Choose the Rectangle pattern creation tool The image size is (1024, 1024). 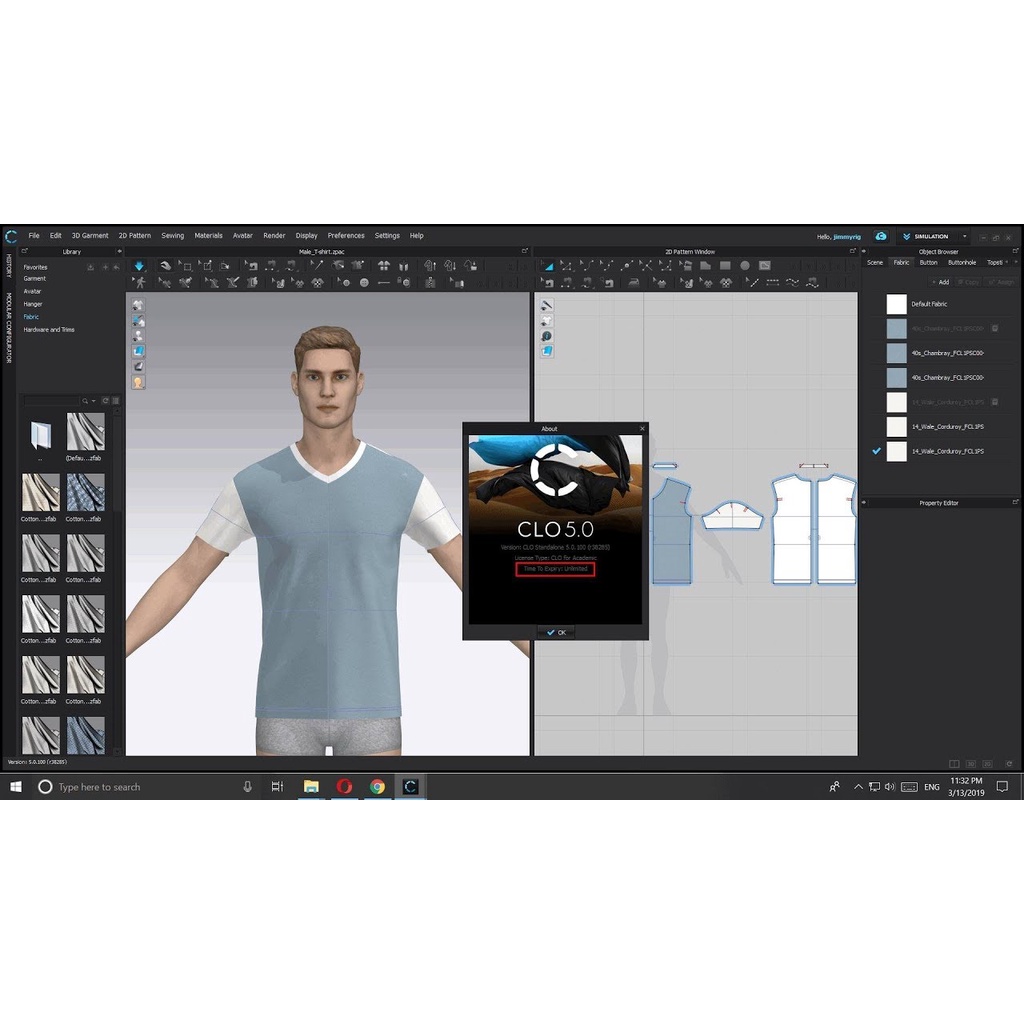725,265
